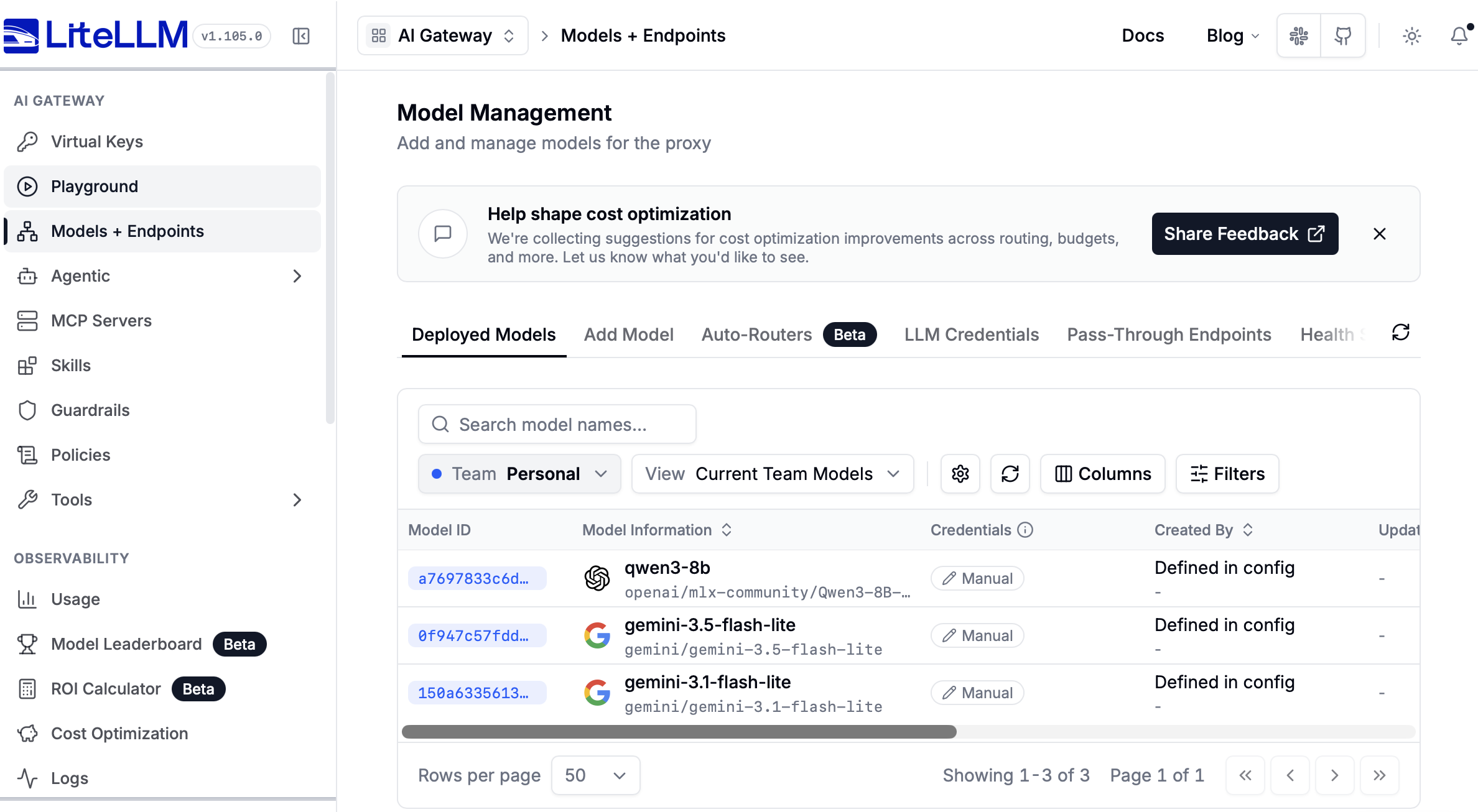Open Logs in sidebar
Image resolution: width=1478 pixels, height=812 pixels.
(x=162, y=778)
